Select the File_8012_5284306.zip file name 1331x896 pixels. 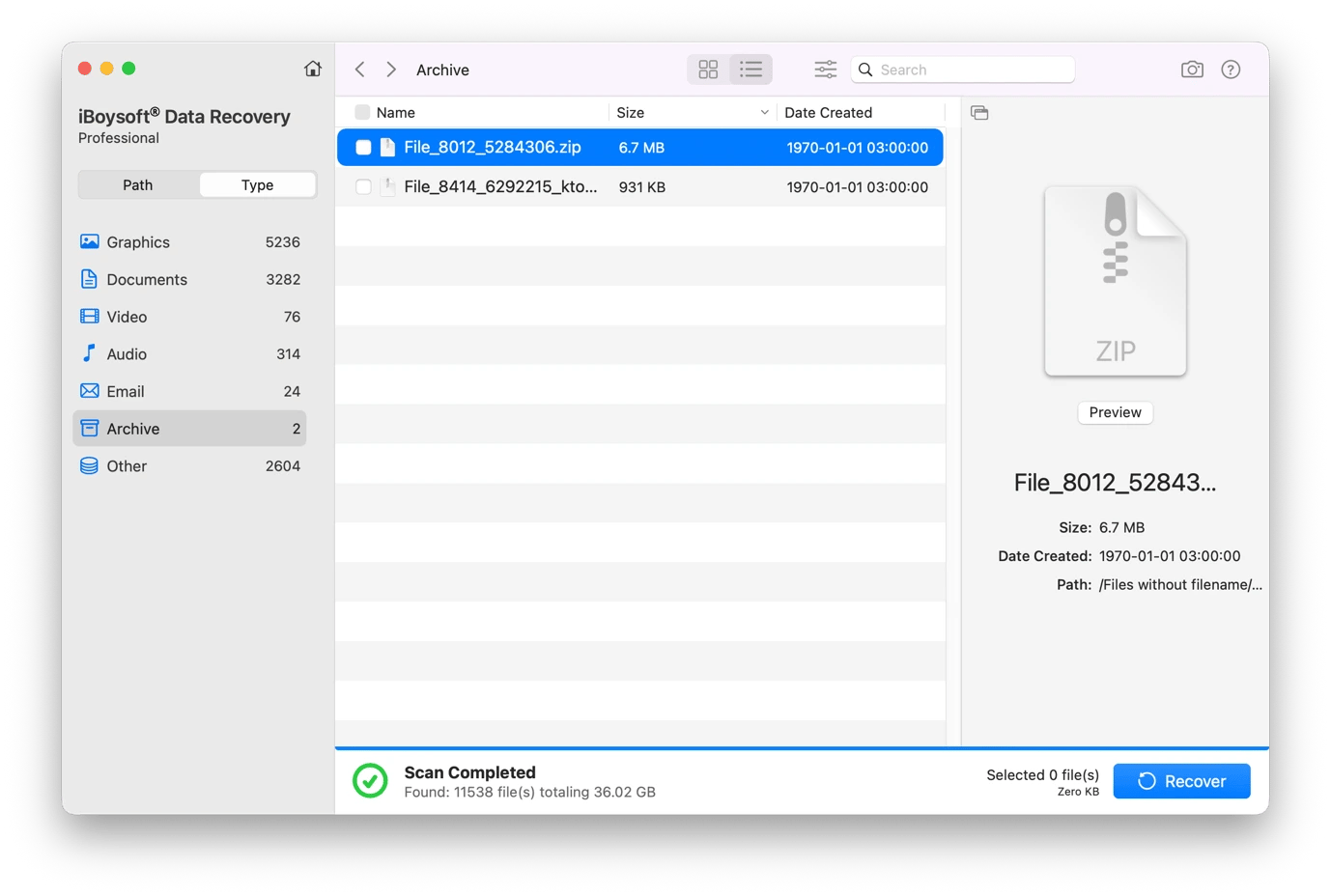pos(493,148)
